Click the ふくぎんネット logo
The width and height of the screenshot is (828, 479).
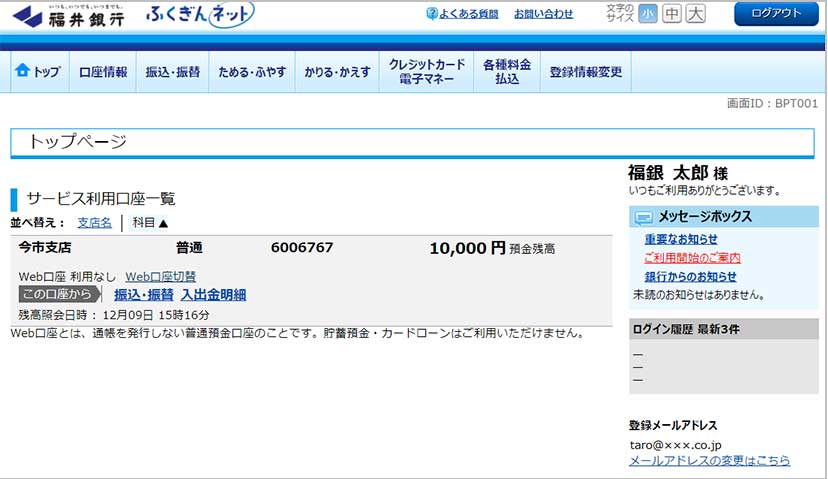coord(200,15)
